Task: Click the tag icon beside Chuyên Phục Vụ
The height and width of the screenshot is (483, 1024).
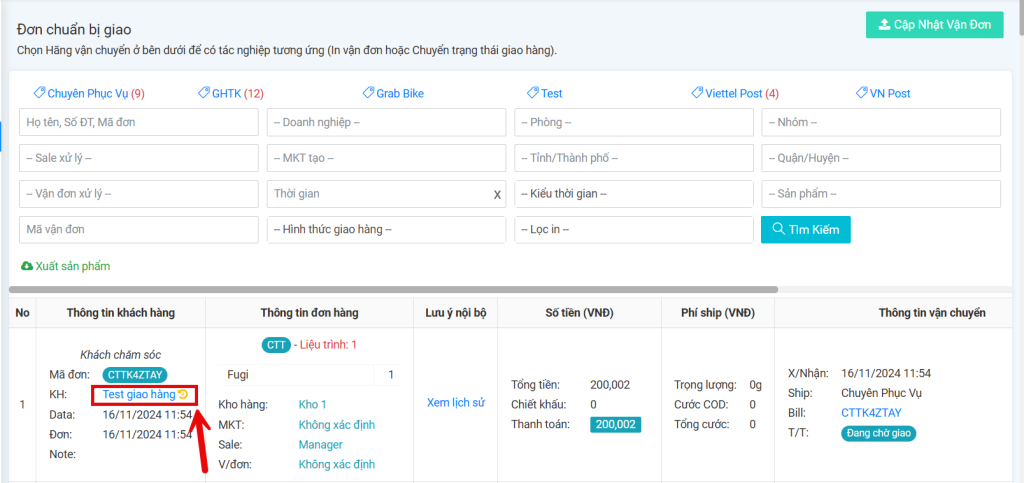Action: tap(40, 93)
